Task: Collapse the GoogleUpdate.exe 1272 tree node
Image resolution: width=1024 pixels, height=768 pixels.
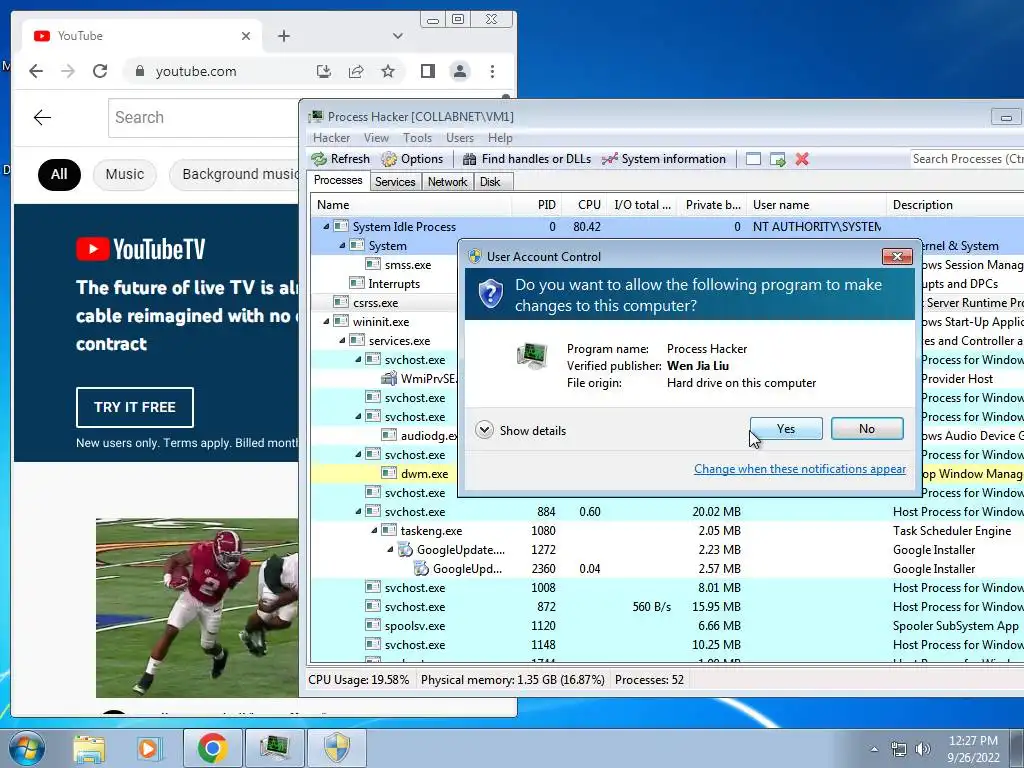Action: point(390,549)
